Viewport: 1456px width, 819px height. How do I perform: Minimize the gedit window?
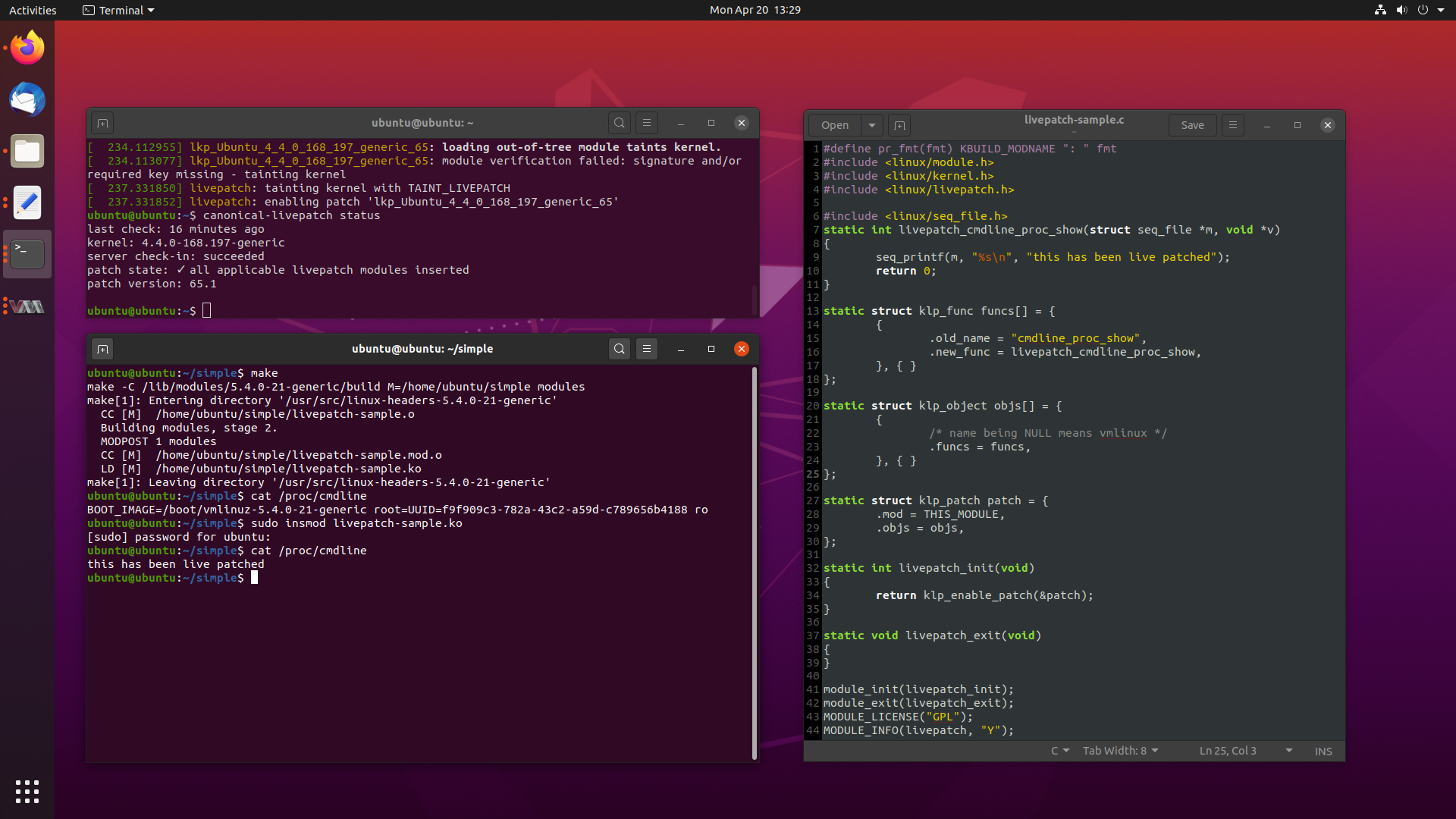coord(1267,125)
